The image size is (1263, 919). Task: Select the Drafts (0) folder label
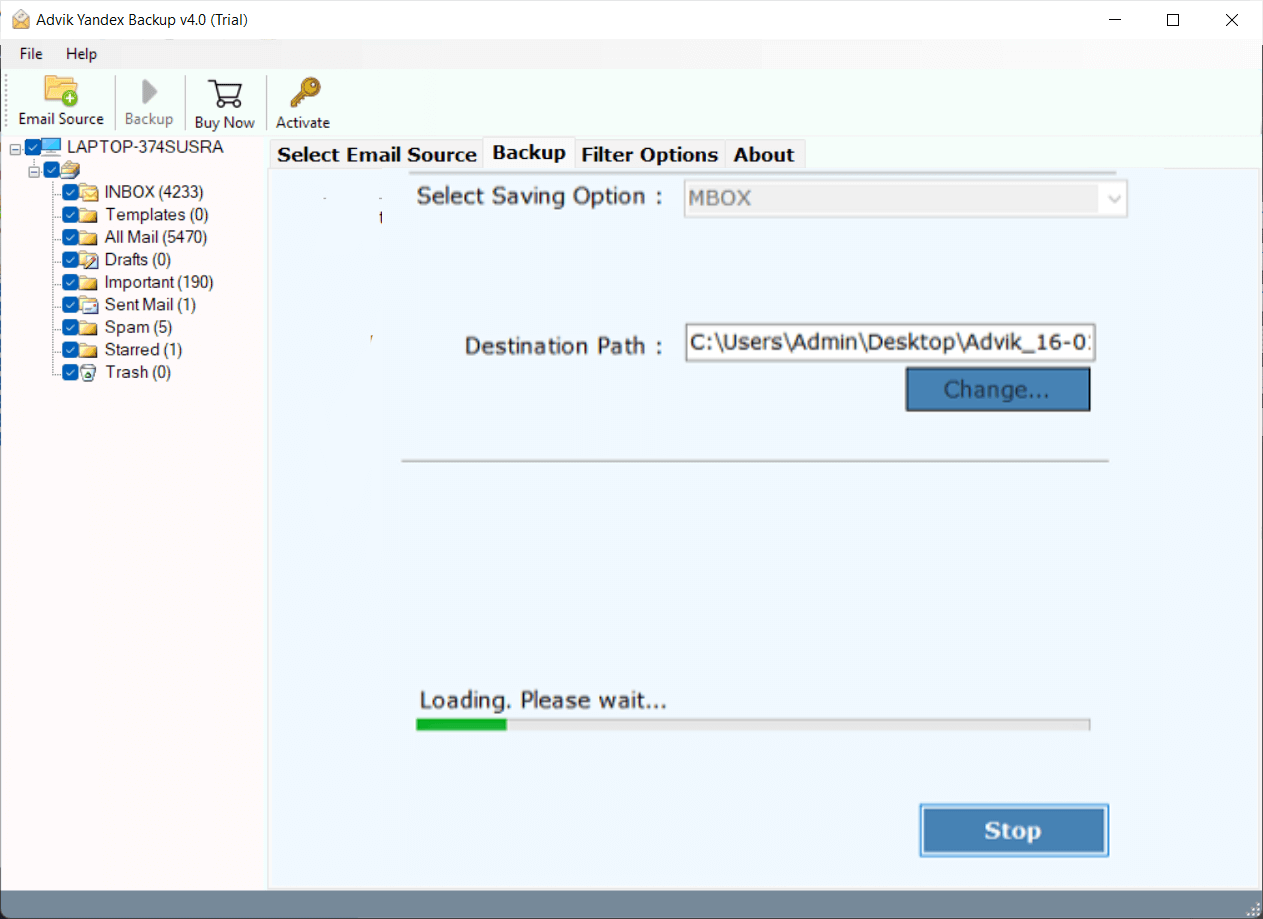[x=137, y=260]
